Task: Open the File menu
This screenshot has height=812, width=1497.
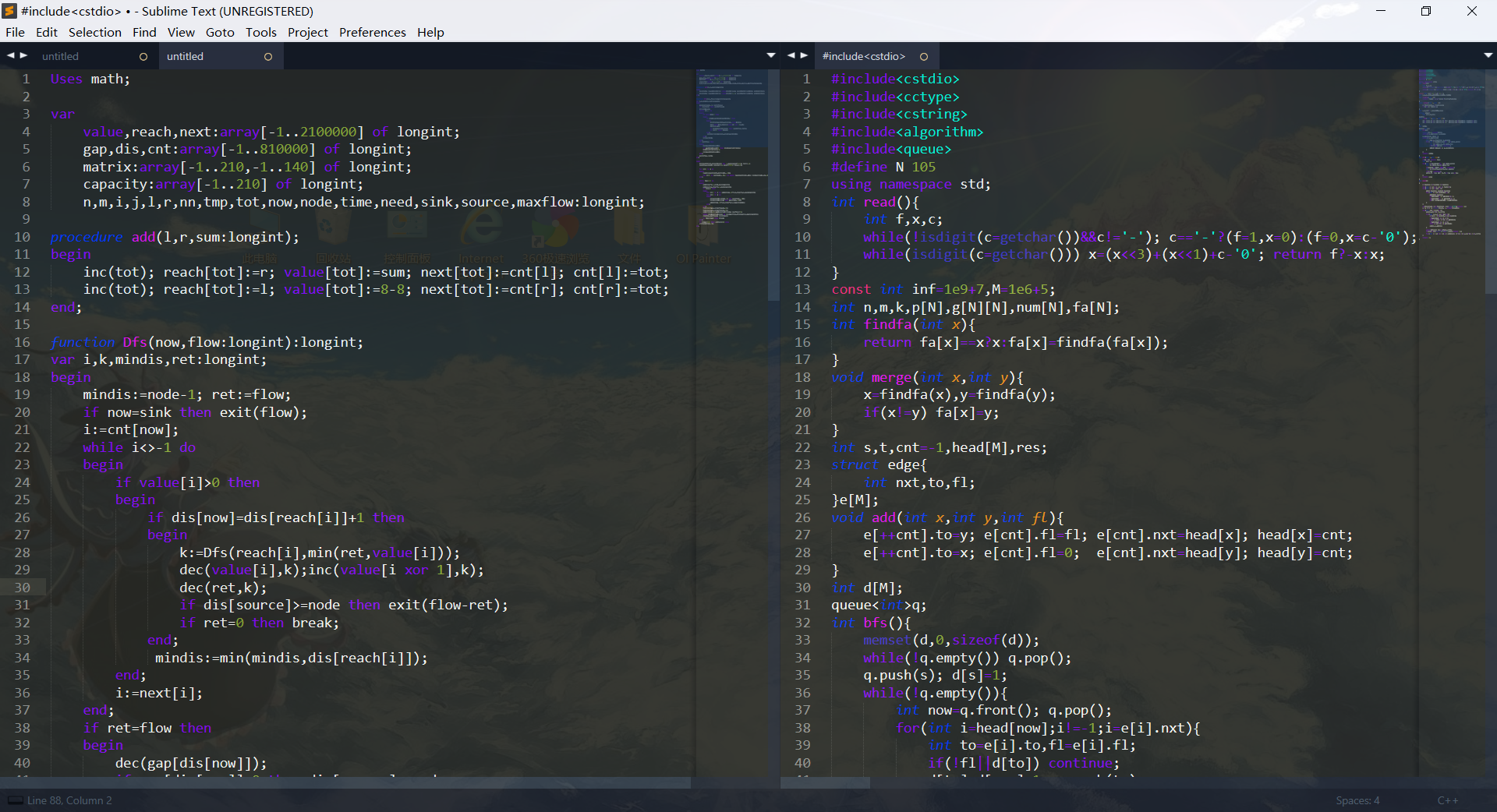Action: tap(15, 32)
